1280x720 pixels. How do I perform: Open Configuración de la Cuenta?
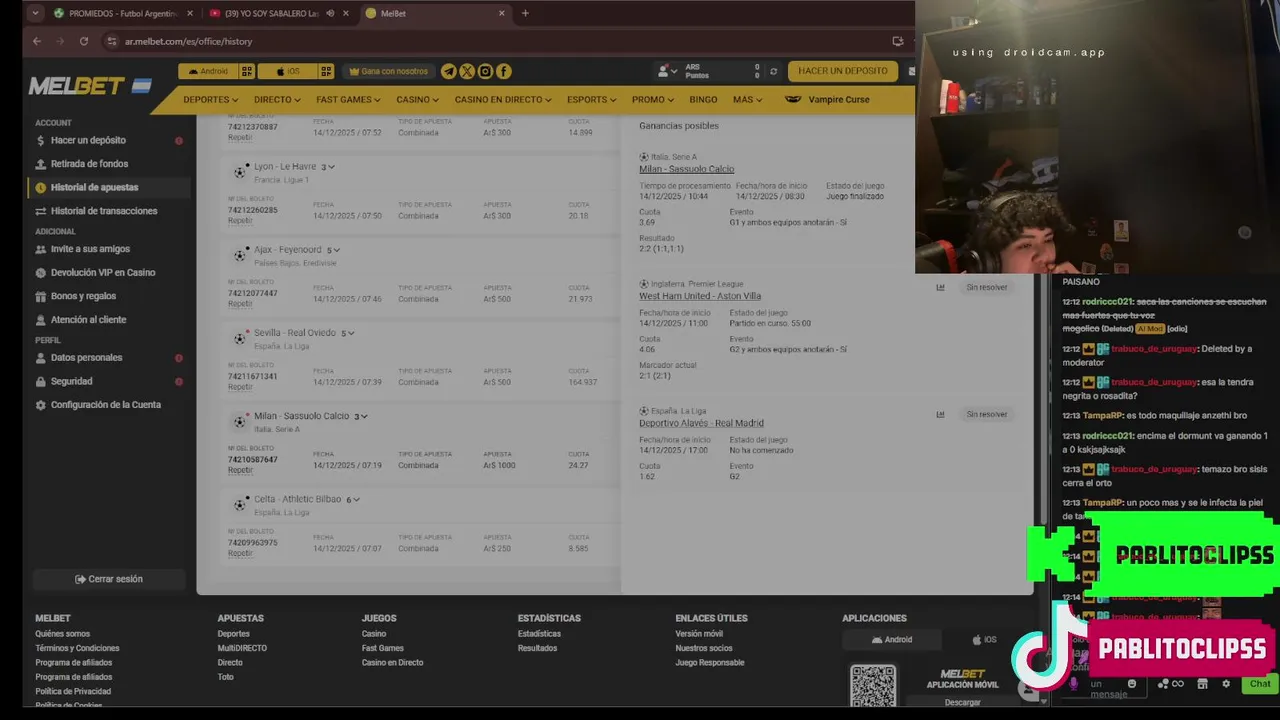[105, 405]
